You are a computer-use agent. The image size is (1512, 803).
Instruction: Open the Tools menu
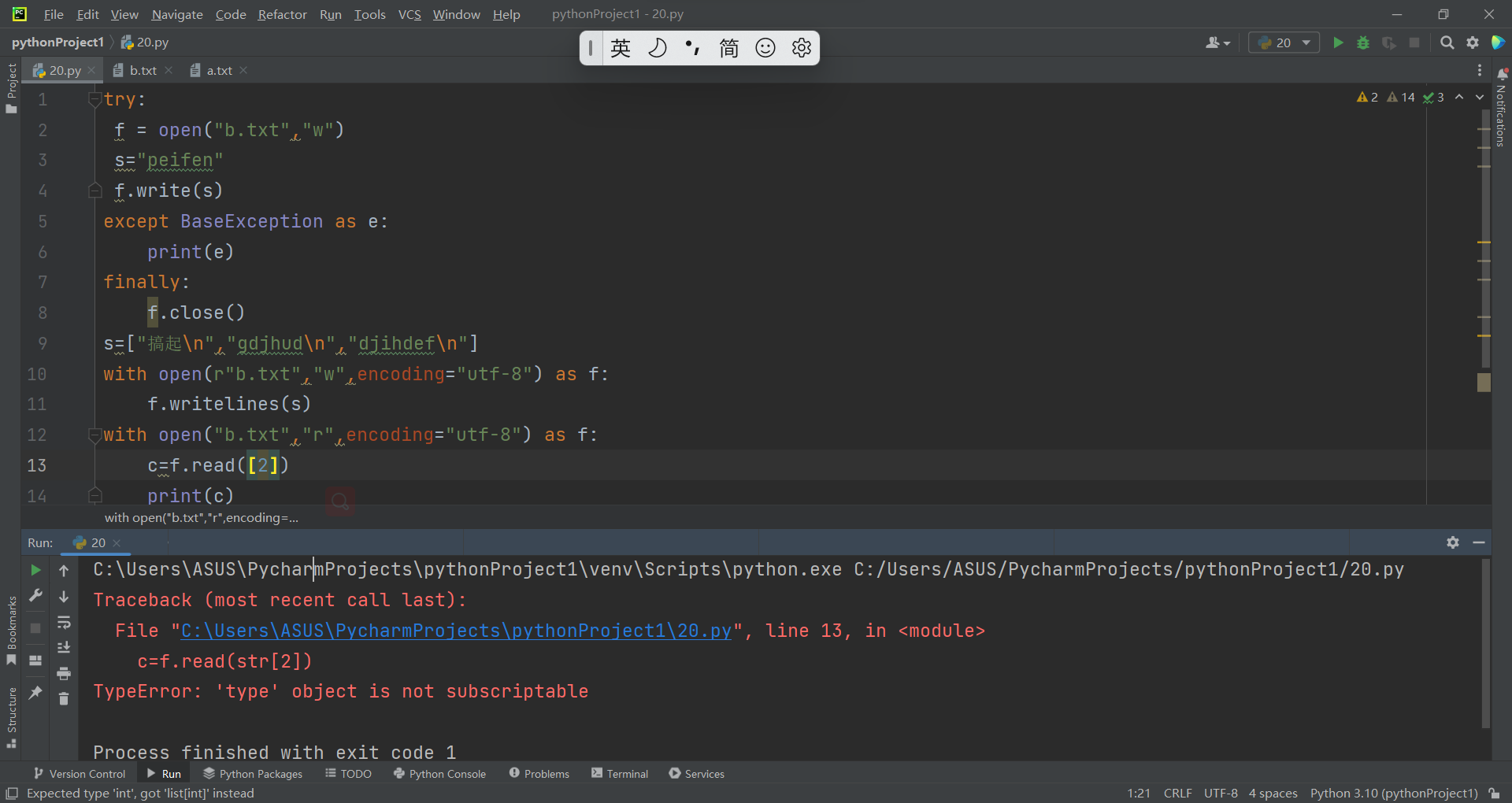point(369,14)
